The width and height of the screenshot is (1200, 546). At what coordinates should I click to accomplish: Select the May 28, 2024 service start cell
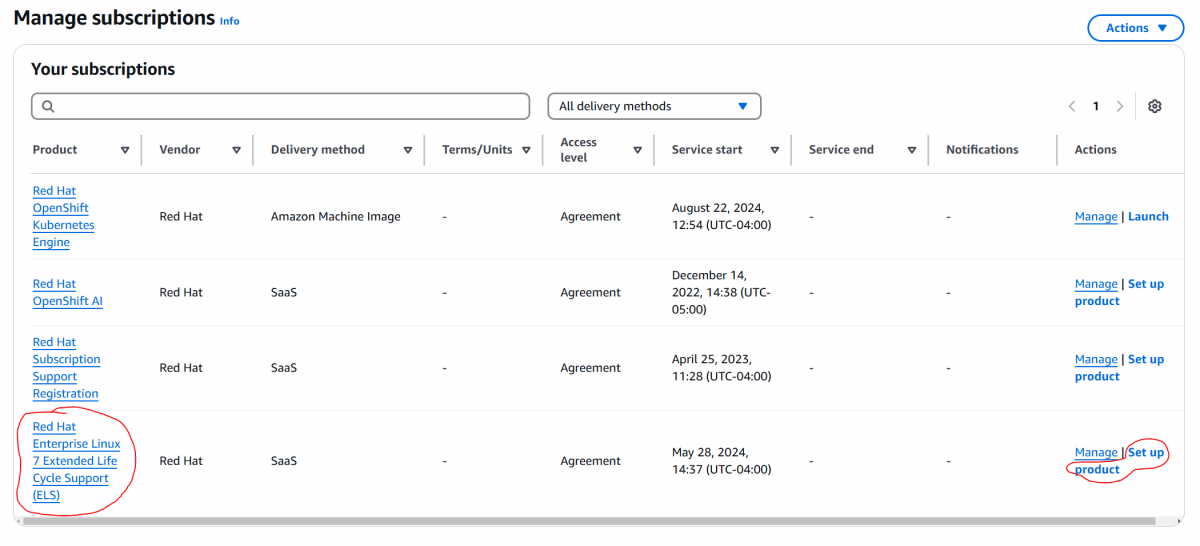(x=722, y=461)
